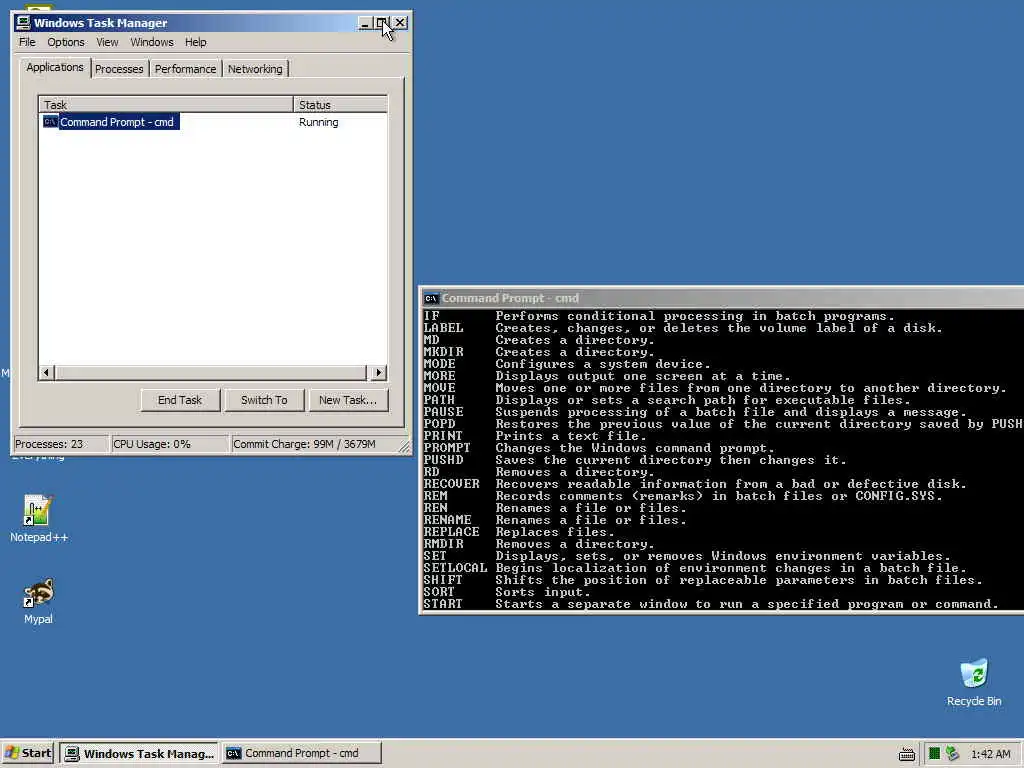Select the Mypal desktop icon
This screenshot has height=768, width=1024.
point(39,601)
